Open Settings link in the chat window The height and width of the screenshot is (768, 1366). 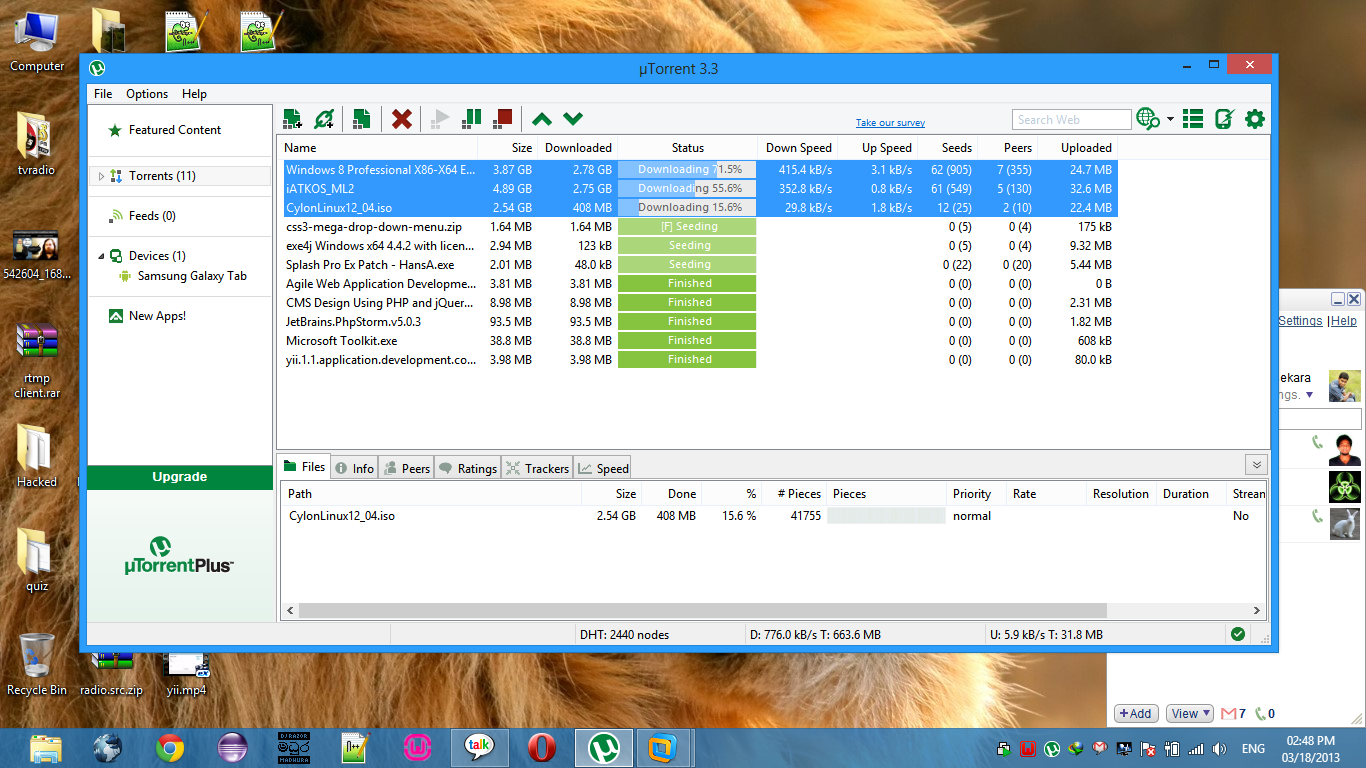[1300, 321]
